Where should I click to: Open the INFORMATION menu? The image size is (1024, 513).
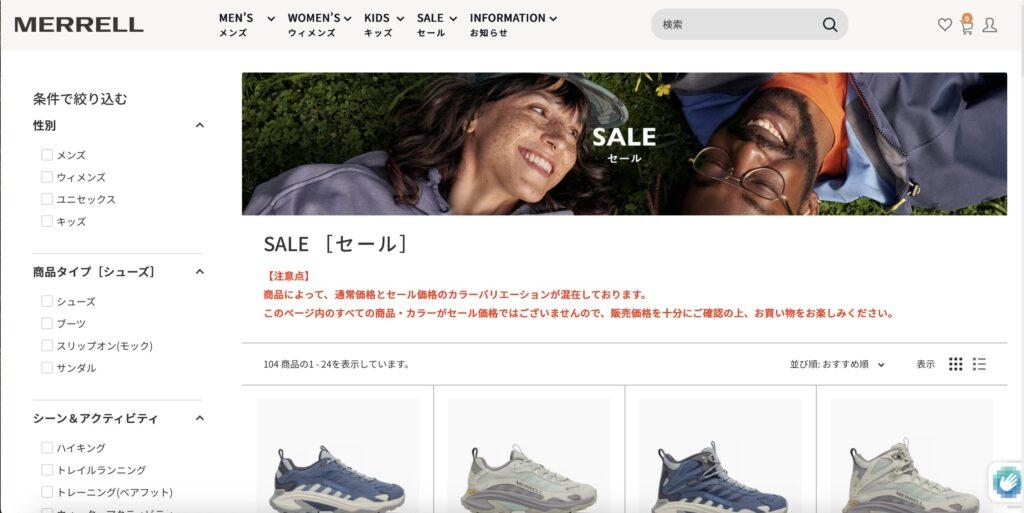tap(513, 25)
